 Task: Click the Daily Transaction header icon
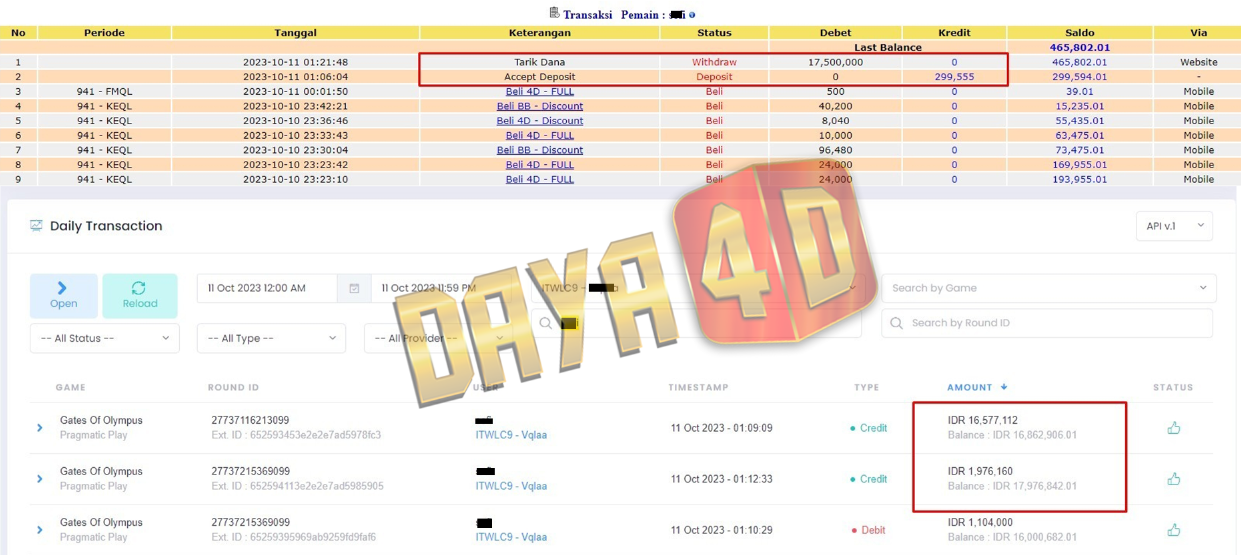click(37, 226)
